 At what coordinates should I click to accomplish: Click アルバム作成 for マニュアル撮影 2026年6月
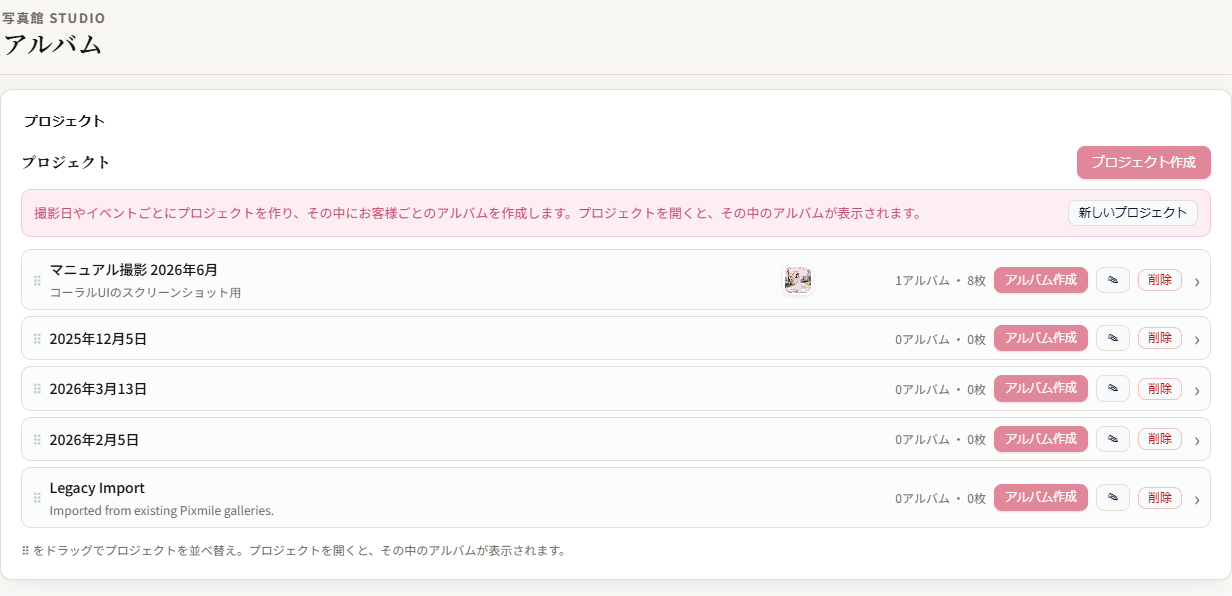point(1041,280)
